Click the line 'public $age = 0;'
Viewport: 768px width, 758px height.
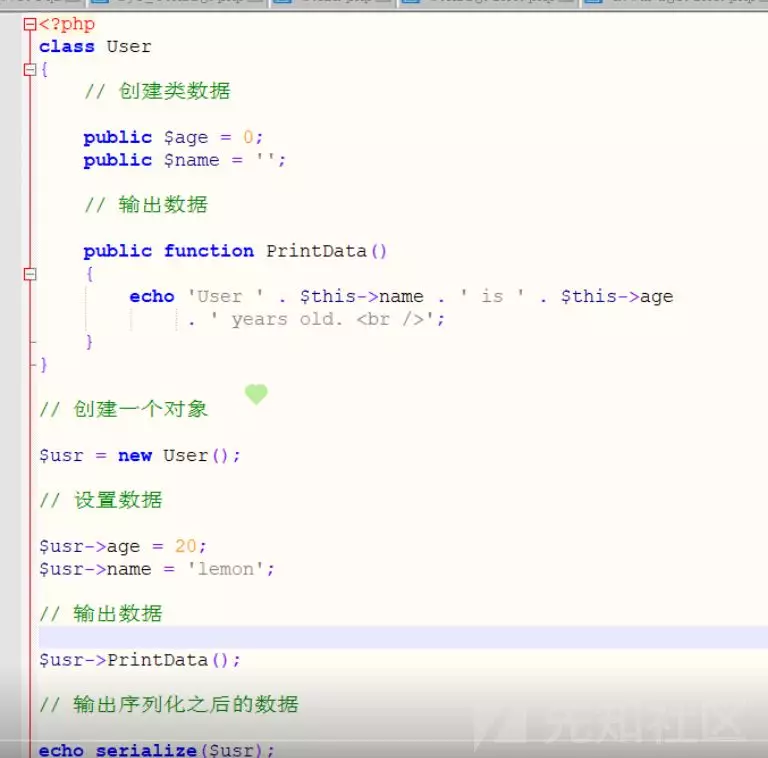click(x=173, y=137)
